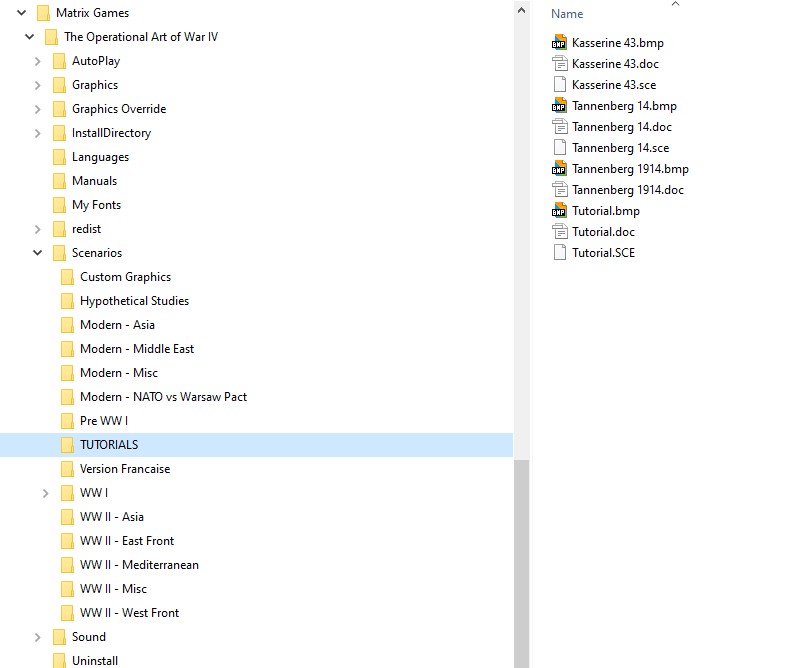Expand the redist folder chevron
Viewport: 786px width, 668px height.
38,230
